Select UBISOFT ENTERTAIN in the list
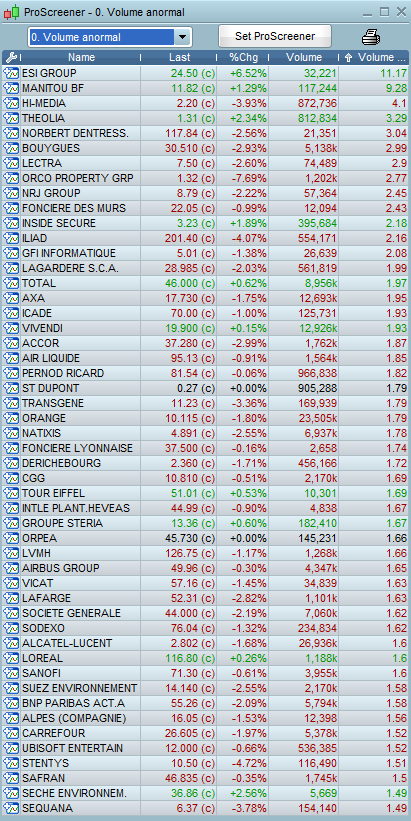 [72, 748]
